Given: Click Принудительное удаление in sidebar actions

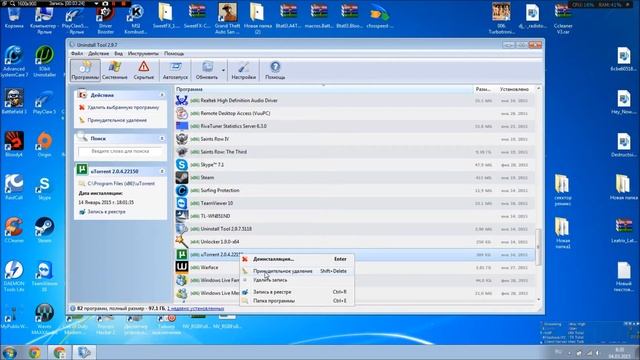Looking at the screenshot, I should 117,120.
